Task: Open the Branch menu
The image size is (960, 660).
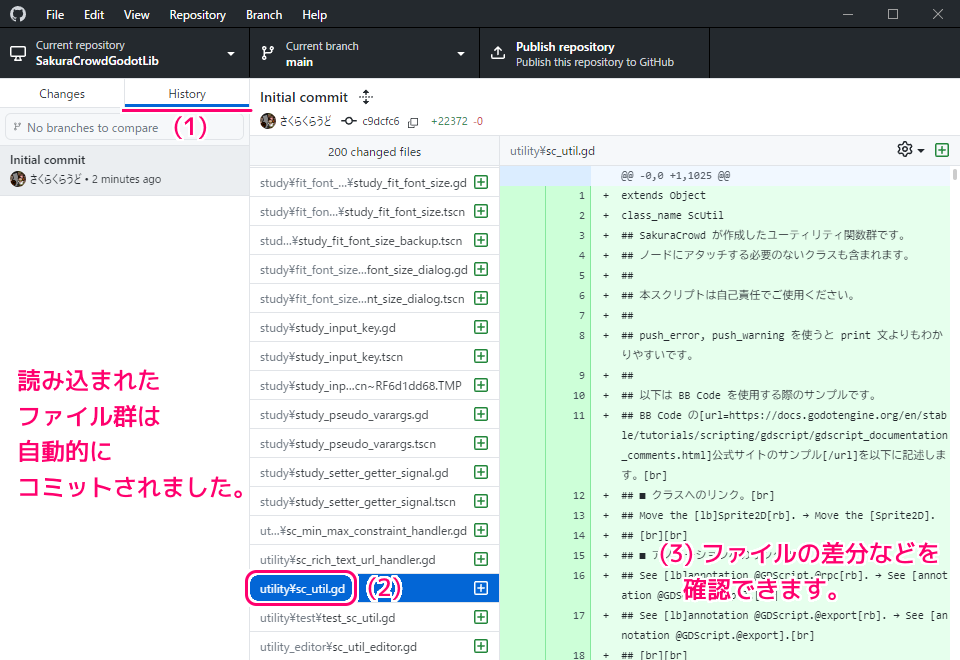Action: pyautogui.click(x=264, y=15)
